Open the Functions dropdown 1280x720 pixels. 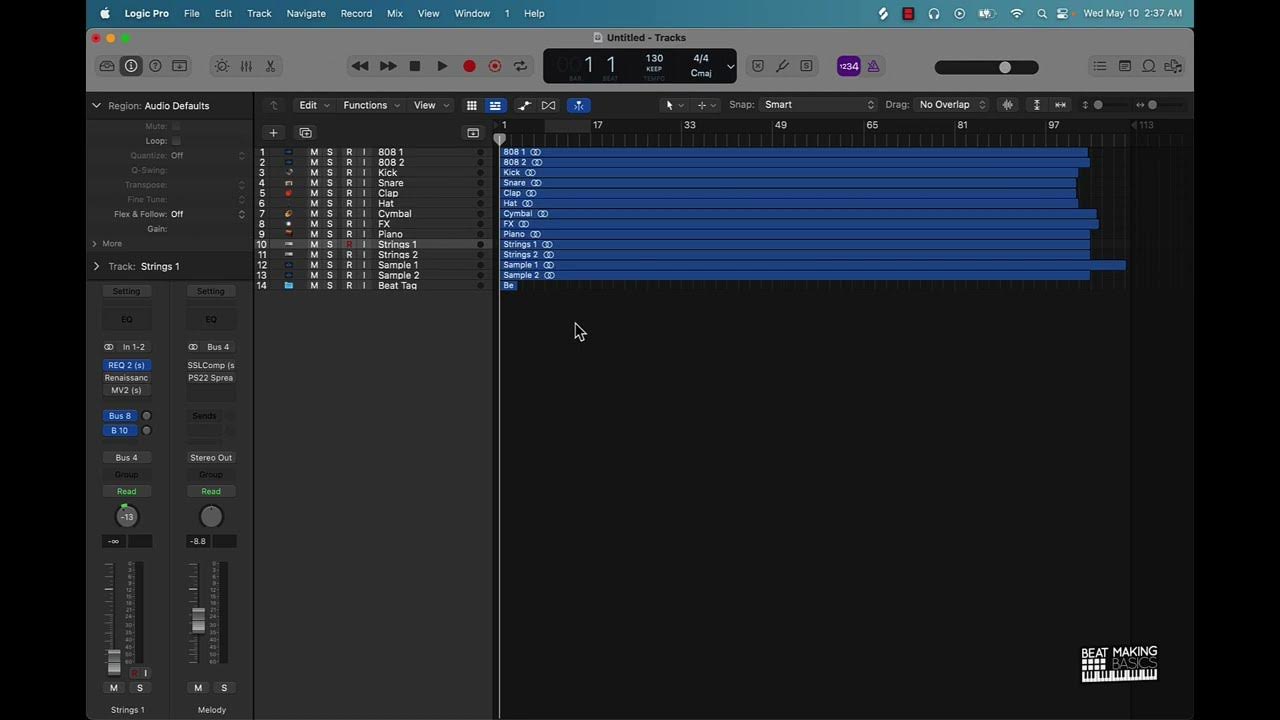pyautogui.click(x=371, y=105)
